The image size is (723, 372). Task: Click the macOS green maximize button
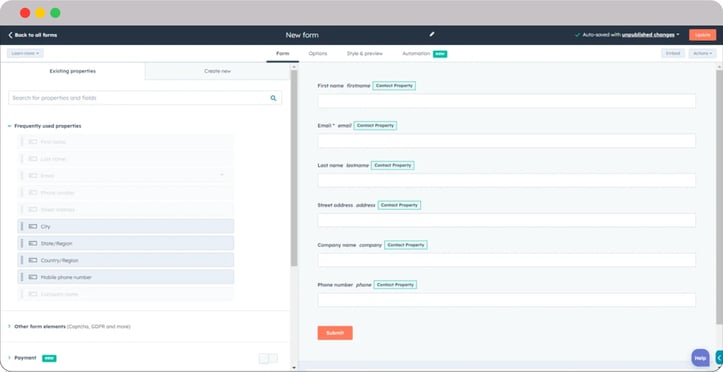[55, 13]
